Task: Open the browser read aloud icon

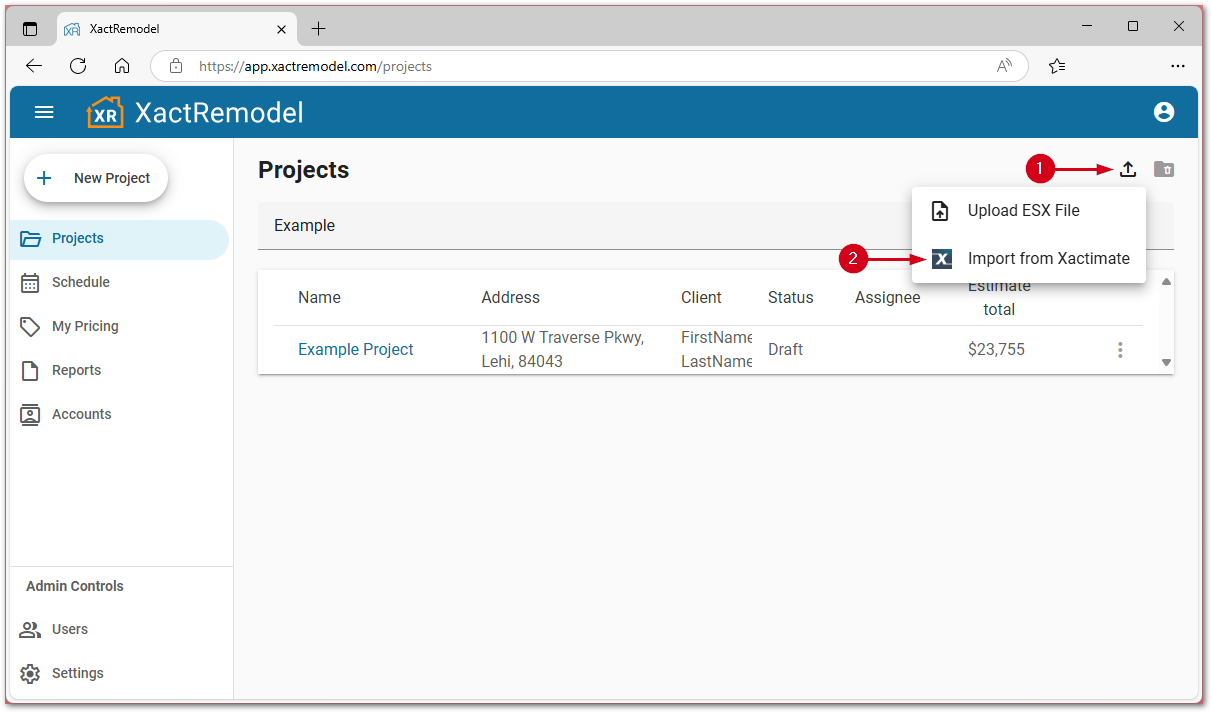Action: (1004, 66)
